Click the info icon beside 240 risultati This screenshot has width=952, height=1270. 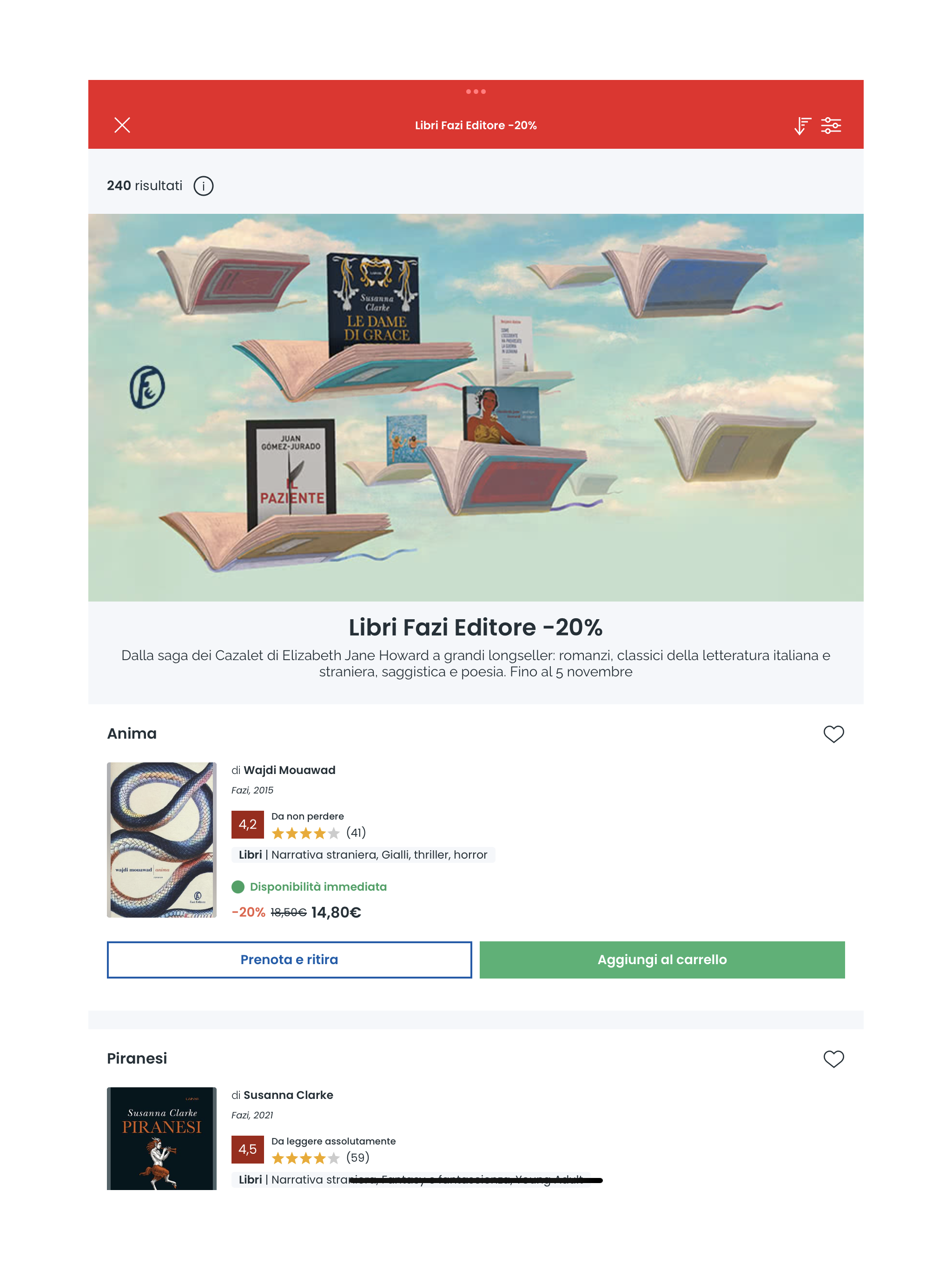pyautogui.click(x=203, y=186)
